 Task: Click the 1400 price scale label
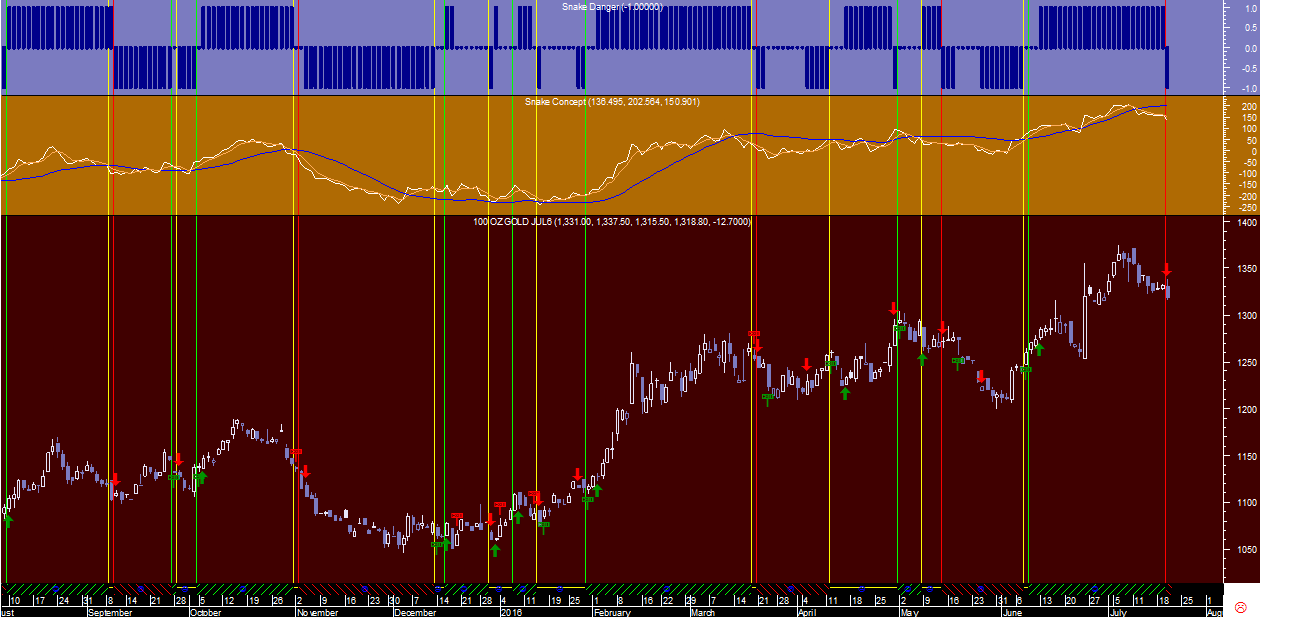pos(1246,223)
